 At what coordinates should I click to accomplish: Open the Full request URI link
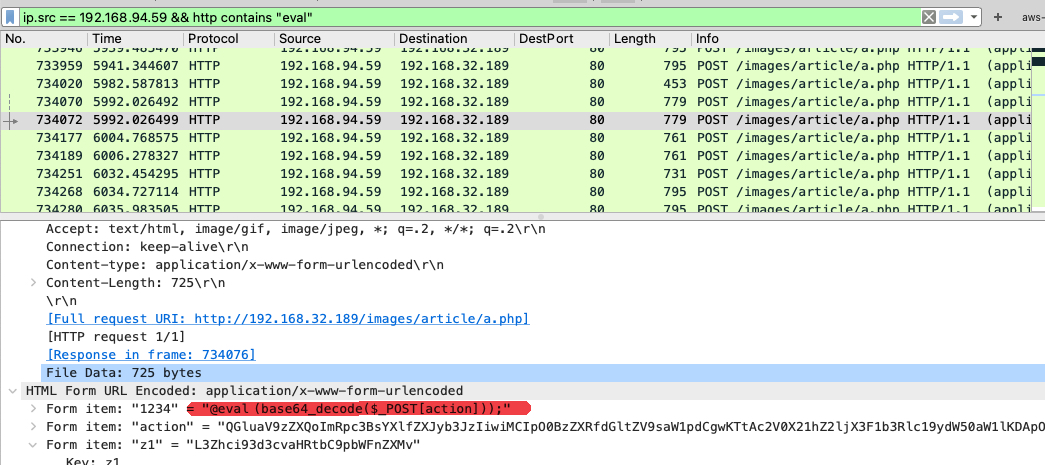(x=288, y=319)
